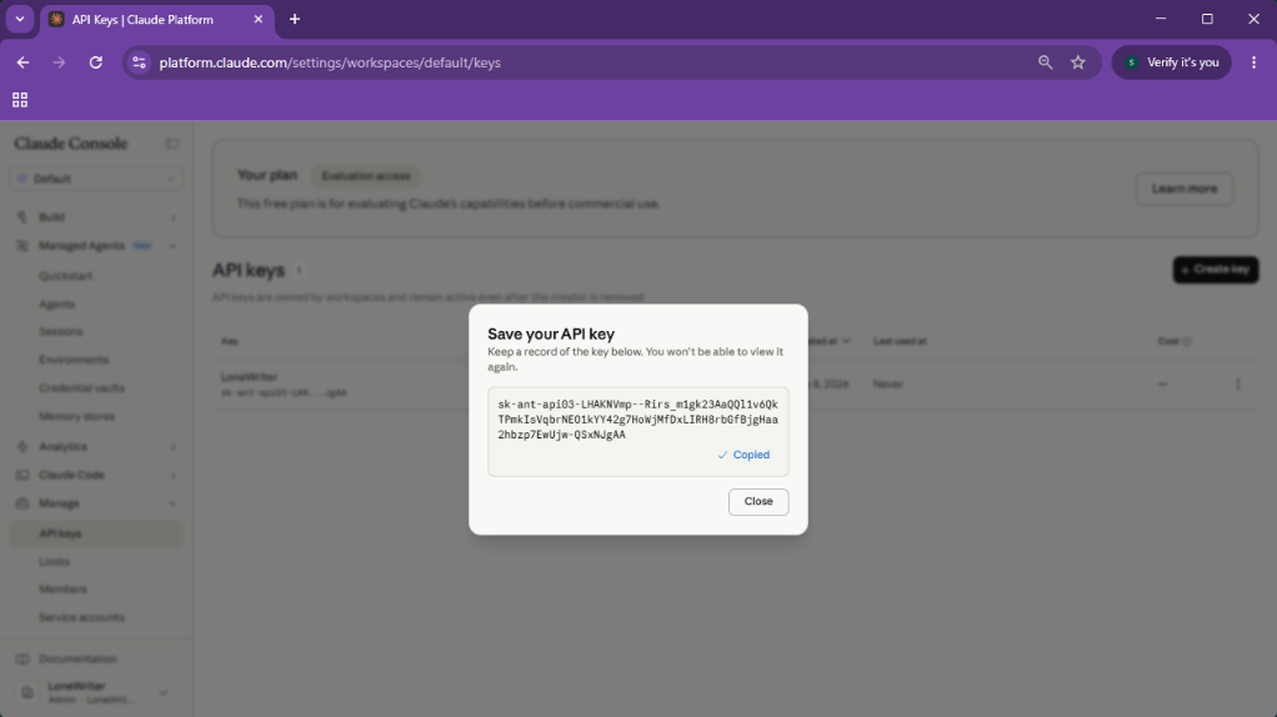The height and width of the screenshot is (717, 1277).
Task: Open Credential vaults in sidebar
Action: 82,388
